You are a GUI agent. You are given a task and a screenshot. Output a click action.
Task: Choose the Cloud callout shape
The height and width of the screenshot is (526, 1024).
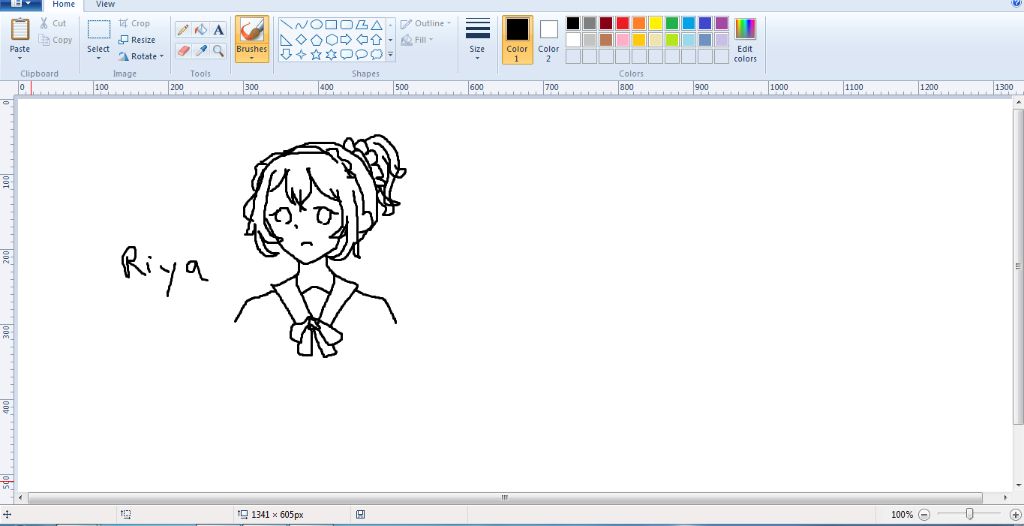[x=377, y=54]
